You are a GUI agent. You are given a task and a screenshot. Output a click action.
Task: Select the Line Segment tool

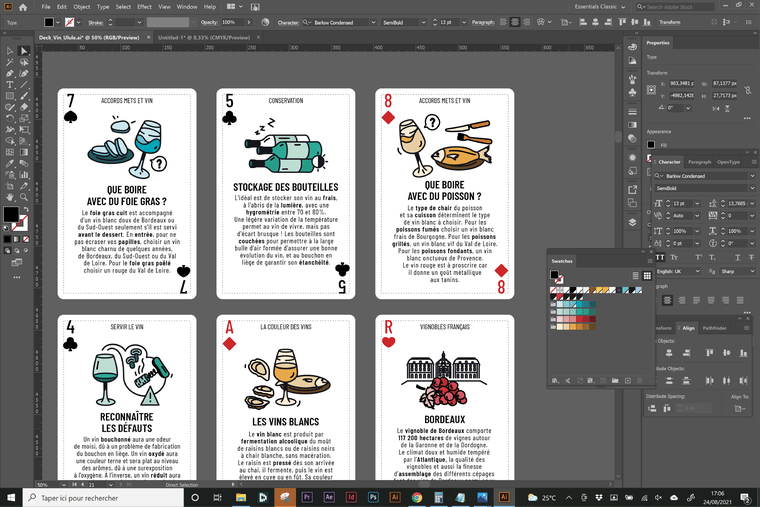coord(24,85)
